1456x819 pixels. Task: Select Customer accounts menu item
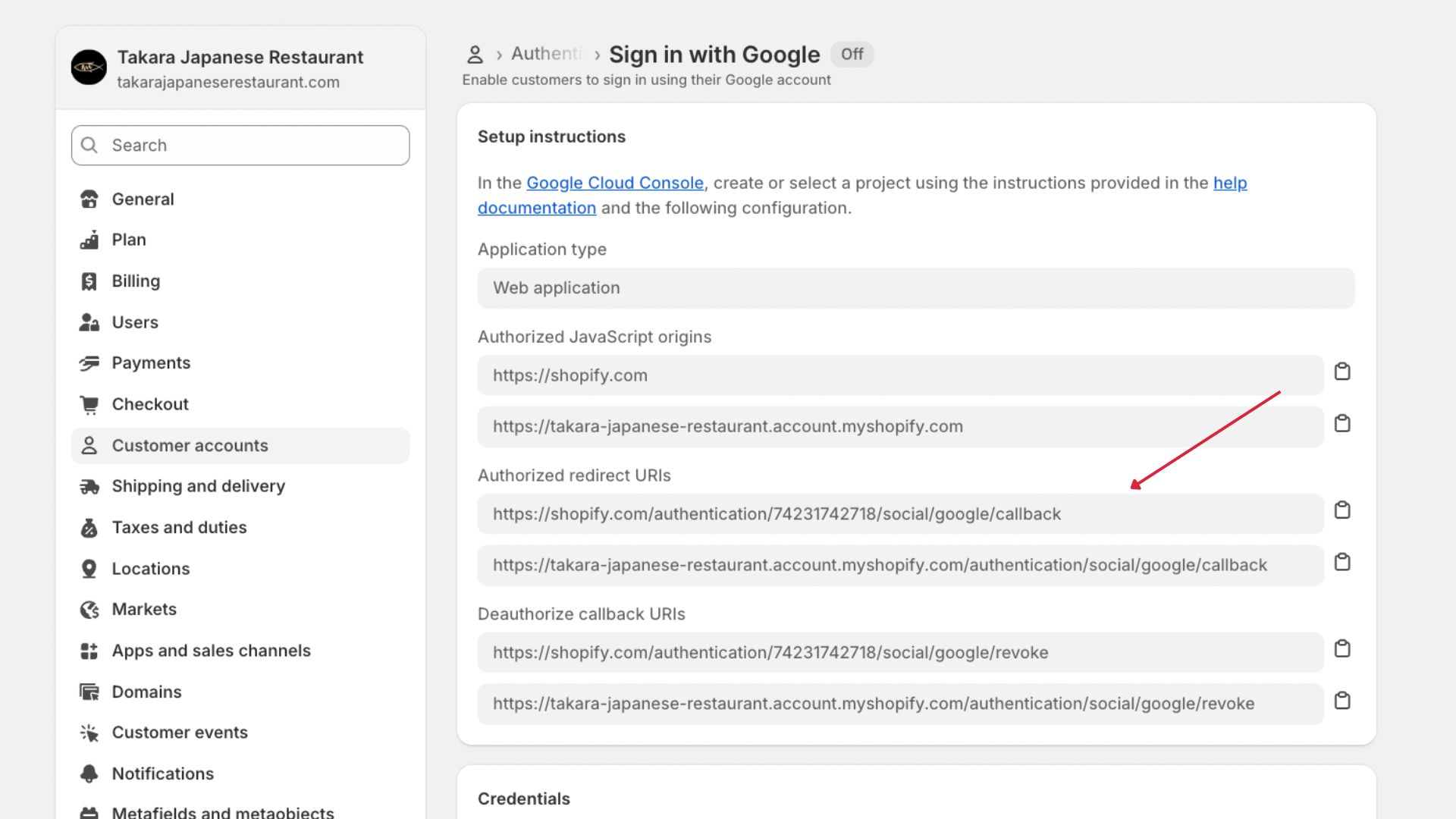[x=240, y=446]
